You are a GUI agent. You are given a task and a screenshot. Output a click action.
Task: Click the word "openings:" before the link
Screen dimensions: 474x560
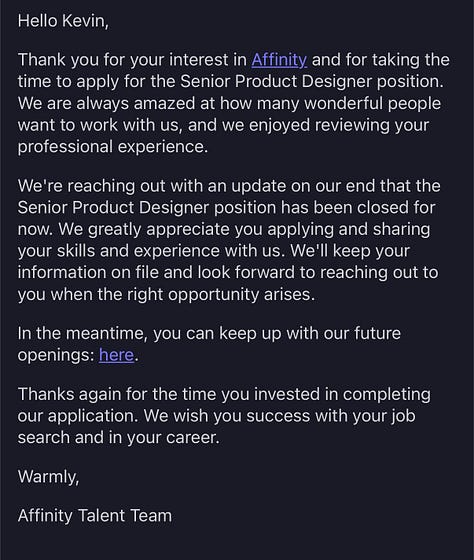(x=56, y=355)
